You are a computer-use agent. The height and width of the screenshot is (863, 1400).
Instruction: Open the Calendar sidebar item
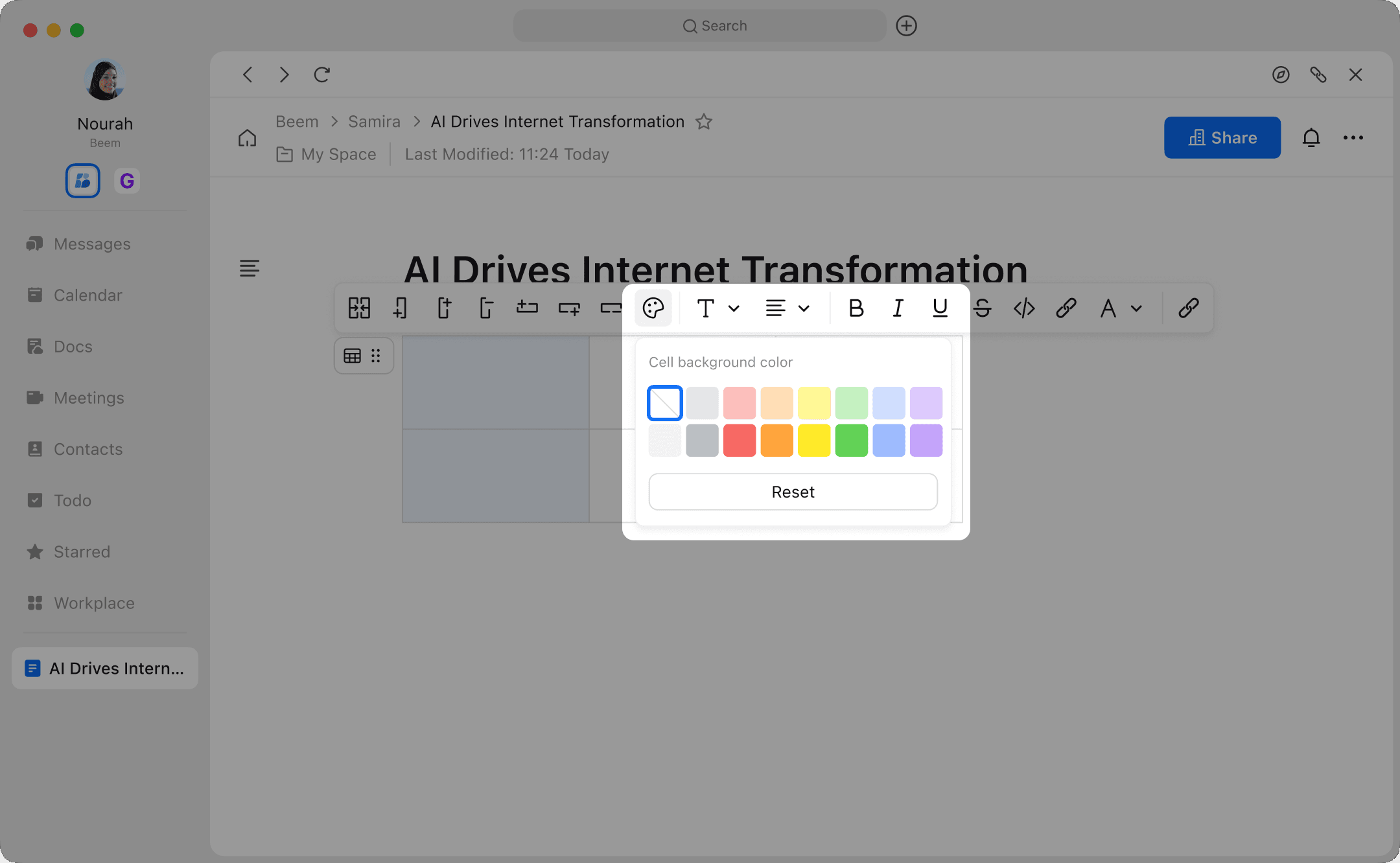click(87, 295)
